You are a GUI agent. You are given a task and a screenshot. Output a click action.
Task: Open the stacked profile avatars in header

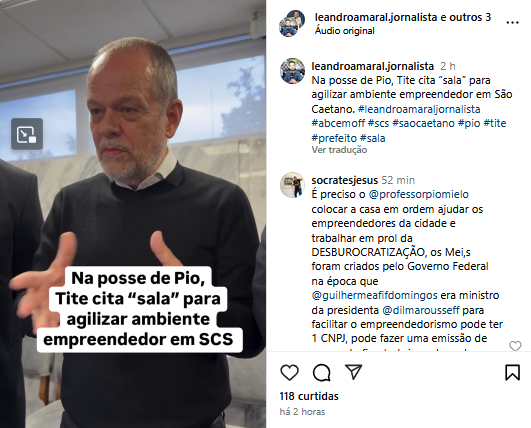point(292,23)
